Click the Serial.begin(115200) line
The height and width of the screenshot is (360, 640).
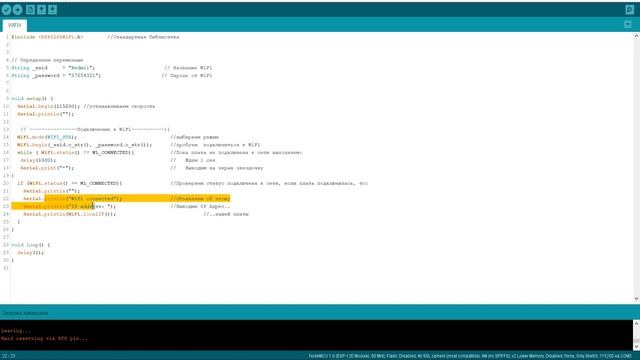click(x=86, y=107)
